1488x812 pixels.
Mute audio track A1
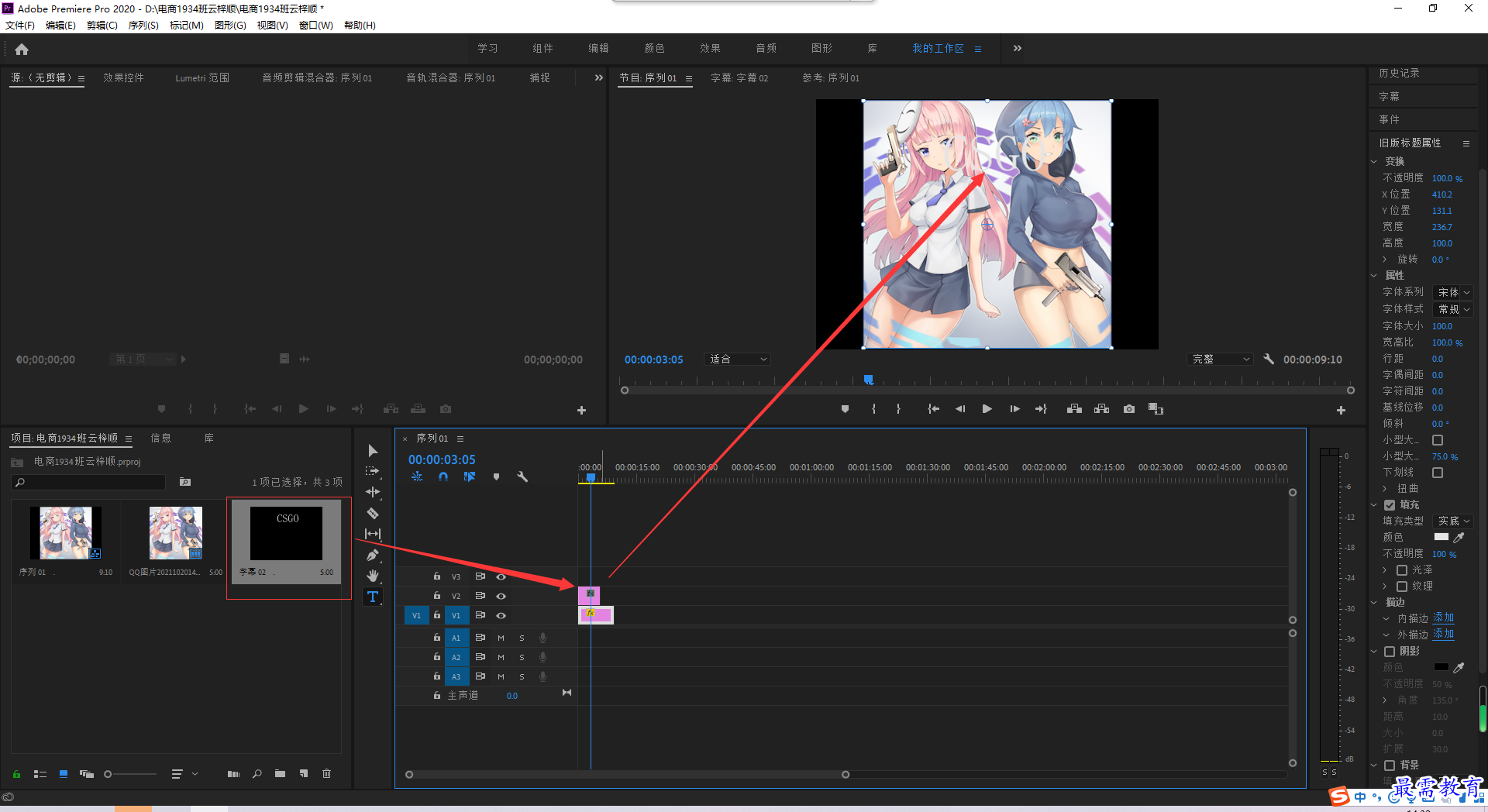501,638
